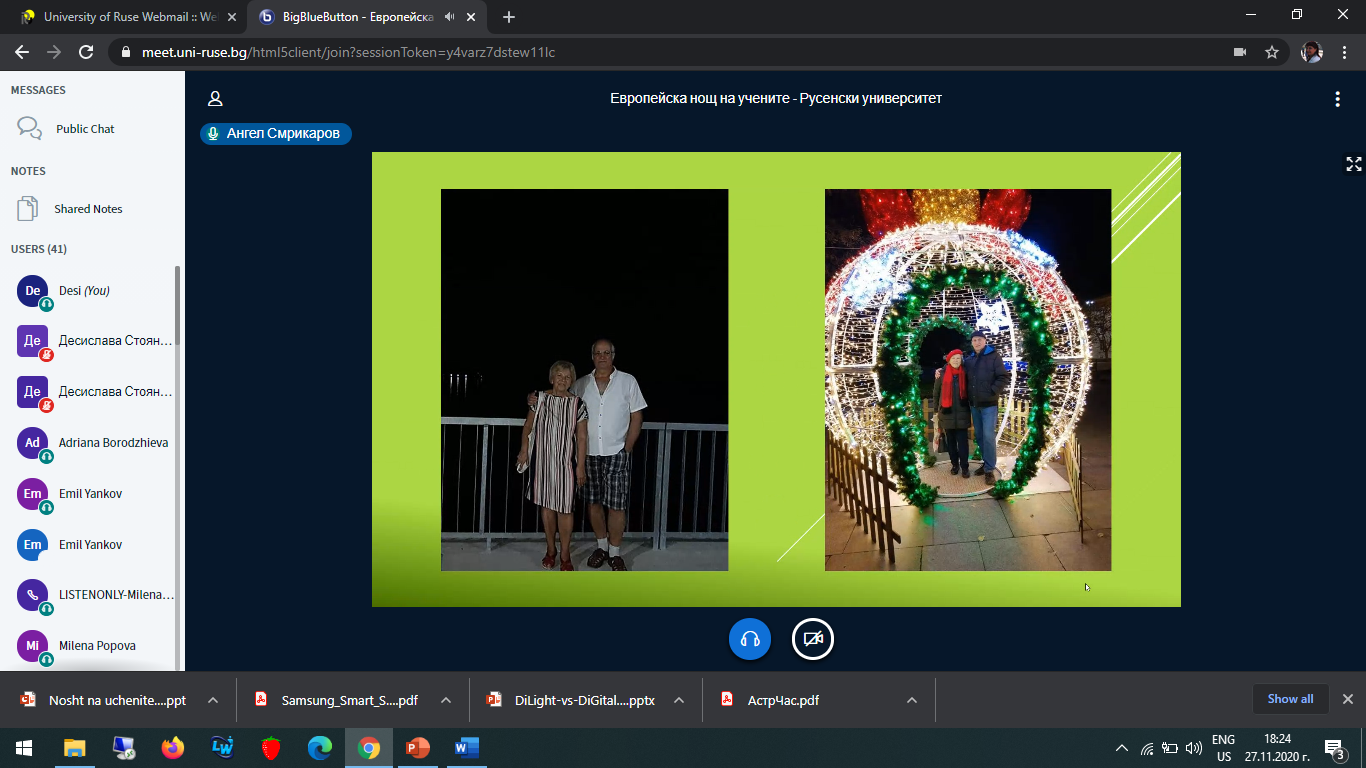Open a new browser tab
The height and width of the screenshot is (768, 1366).
click(x=509, y=17)
